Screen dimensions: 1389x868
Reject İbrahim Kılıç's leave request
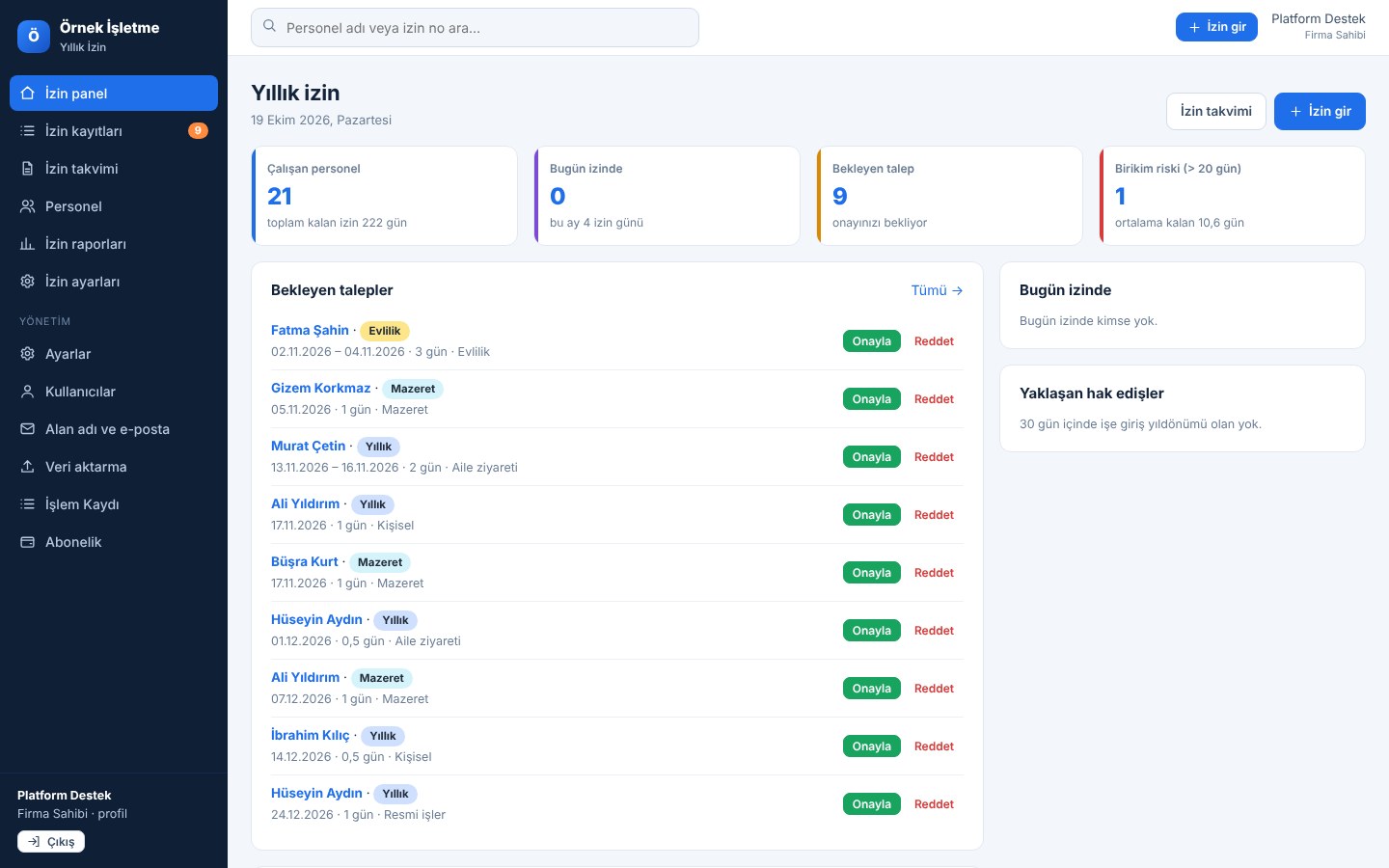point(934,746)
